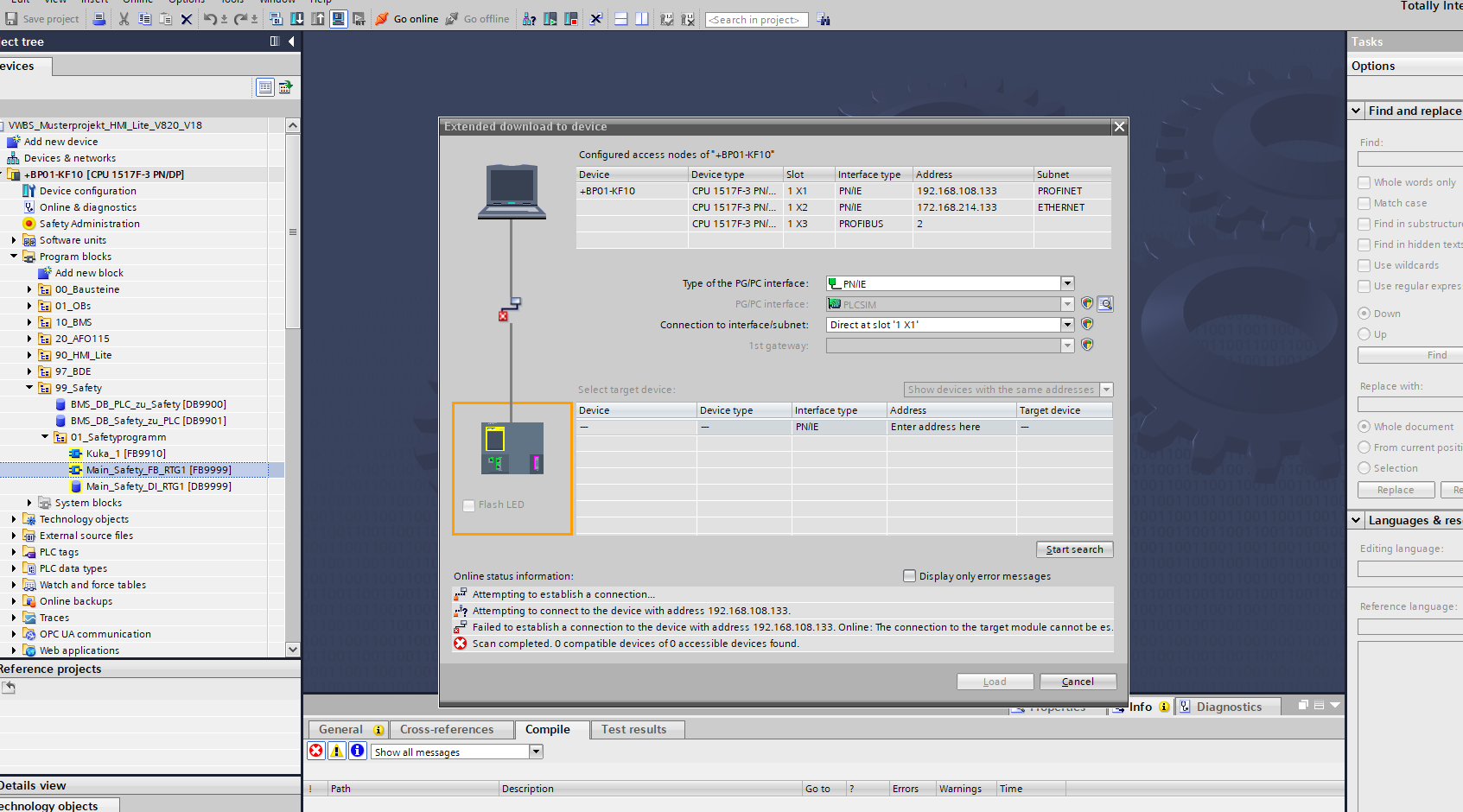This screenshot has width=1463, height=812.
Task: Click the Start CPU toolbar icon
Action: (550, 19)
